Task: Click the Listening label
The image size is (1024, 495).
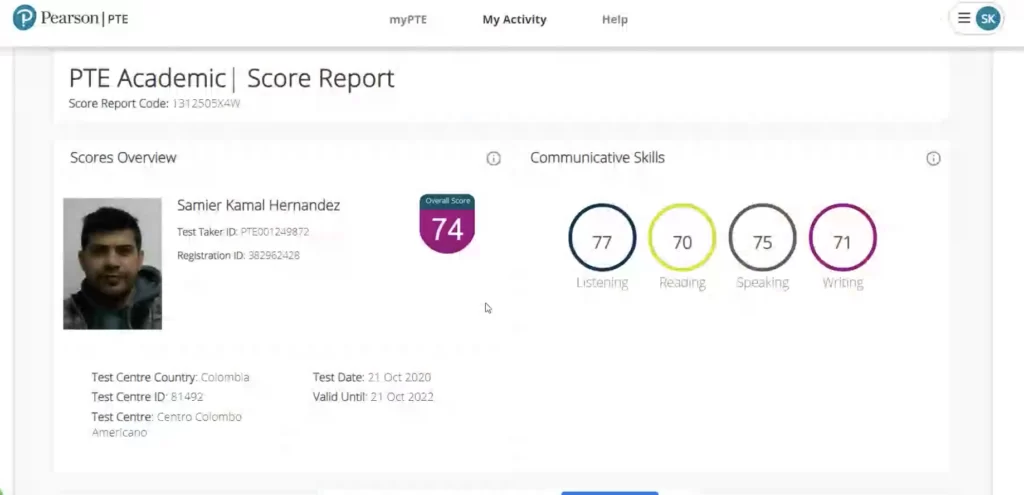Action: point(602,283)
